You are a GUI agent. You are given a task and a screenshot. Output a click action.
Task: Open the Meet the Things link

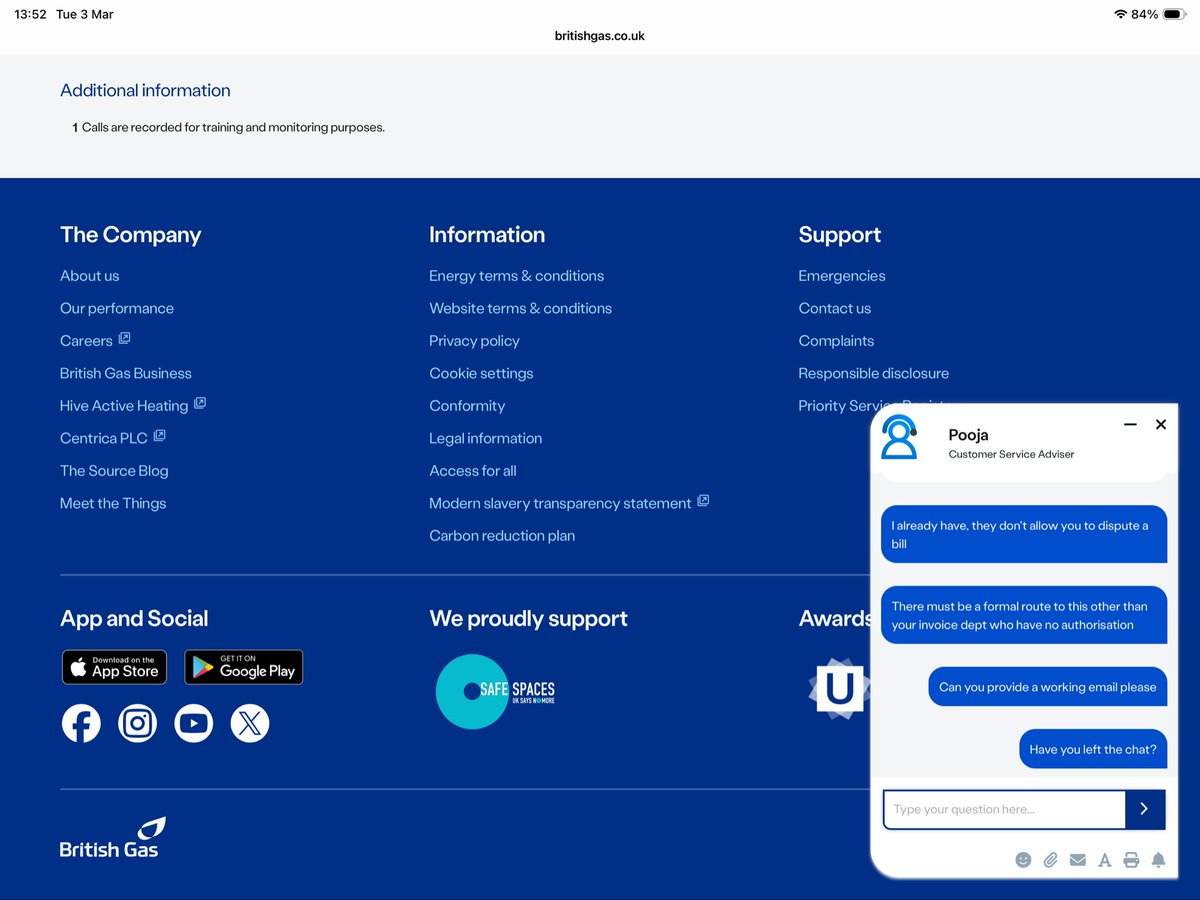click(x=113, y=503)
